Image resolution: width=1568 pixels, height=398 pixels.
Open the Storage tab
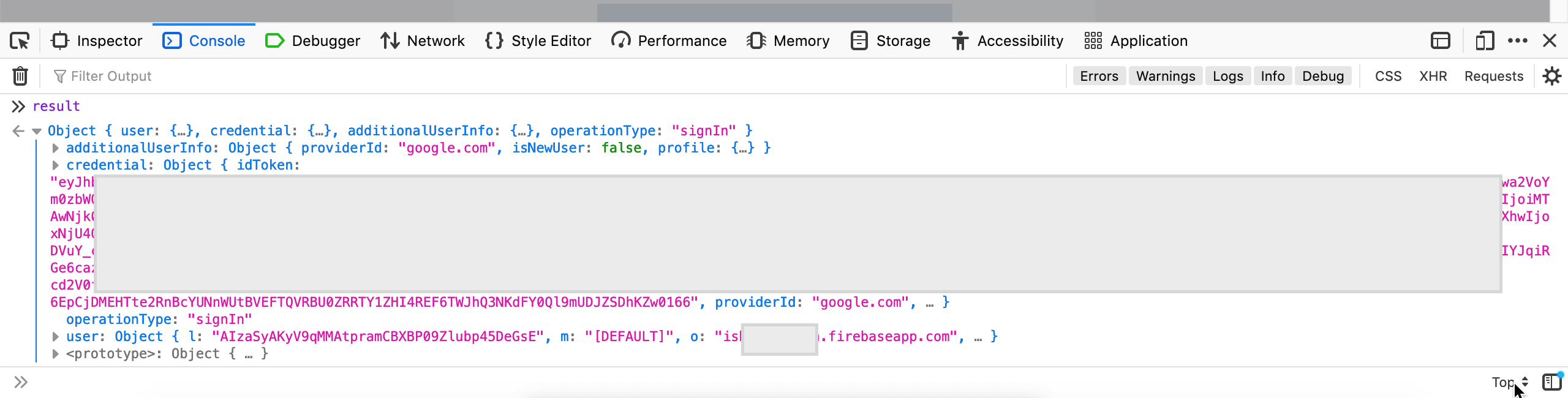(891, 41)
